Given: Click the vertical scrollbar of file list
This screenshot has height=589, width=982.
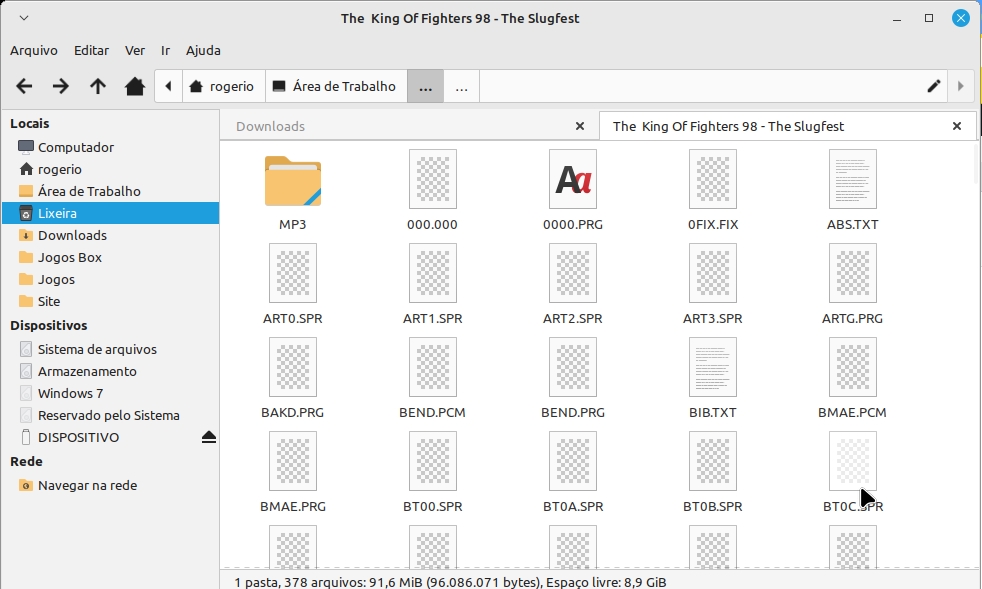Looking at the screenshot, I should [x=976, y=165].
